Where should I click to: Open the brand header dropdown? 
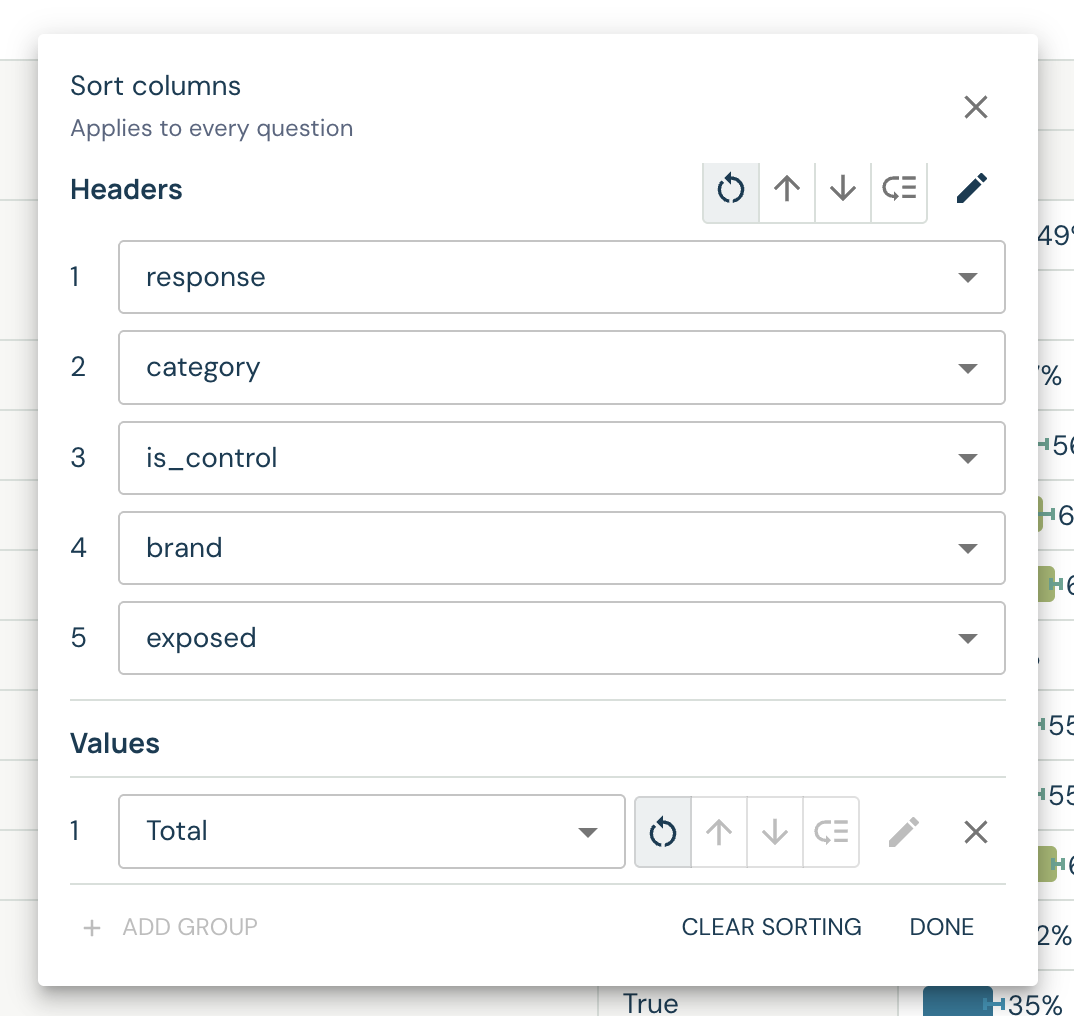(x=562, y=548)
